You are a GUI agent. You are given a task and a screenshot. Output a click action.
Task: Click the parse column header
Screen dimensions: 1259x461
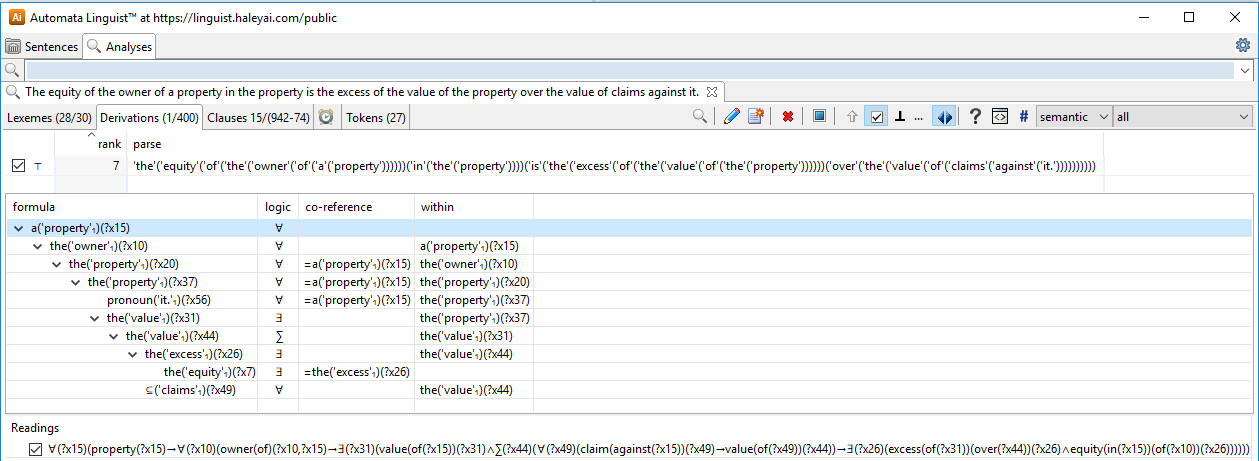tap(147, 144)
